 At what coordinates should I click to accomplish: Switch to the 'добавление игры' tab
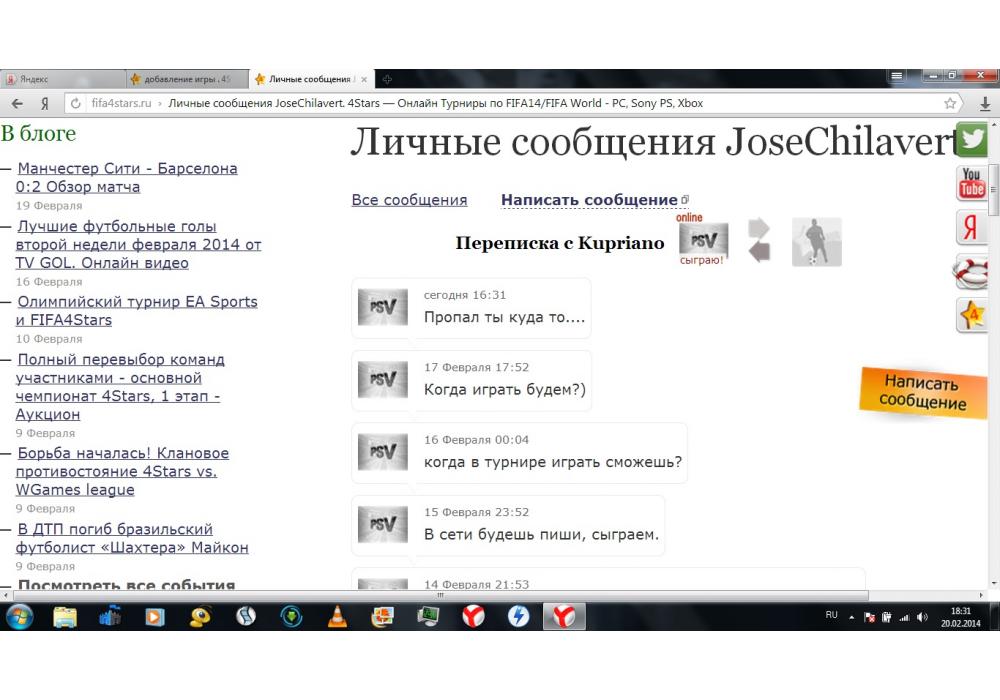(185, 79)
